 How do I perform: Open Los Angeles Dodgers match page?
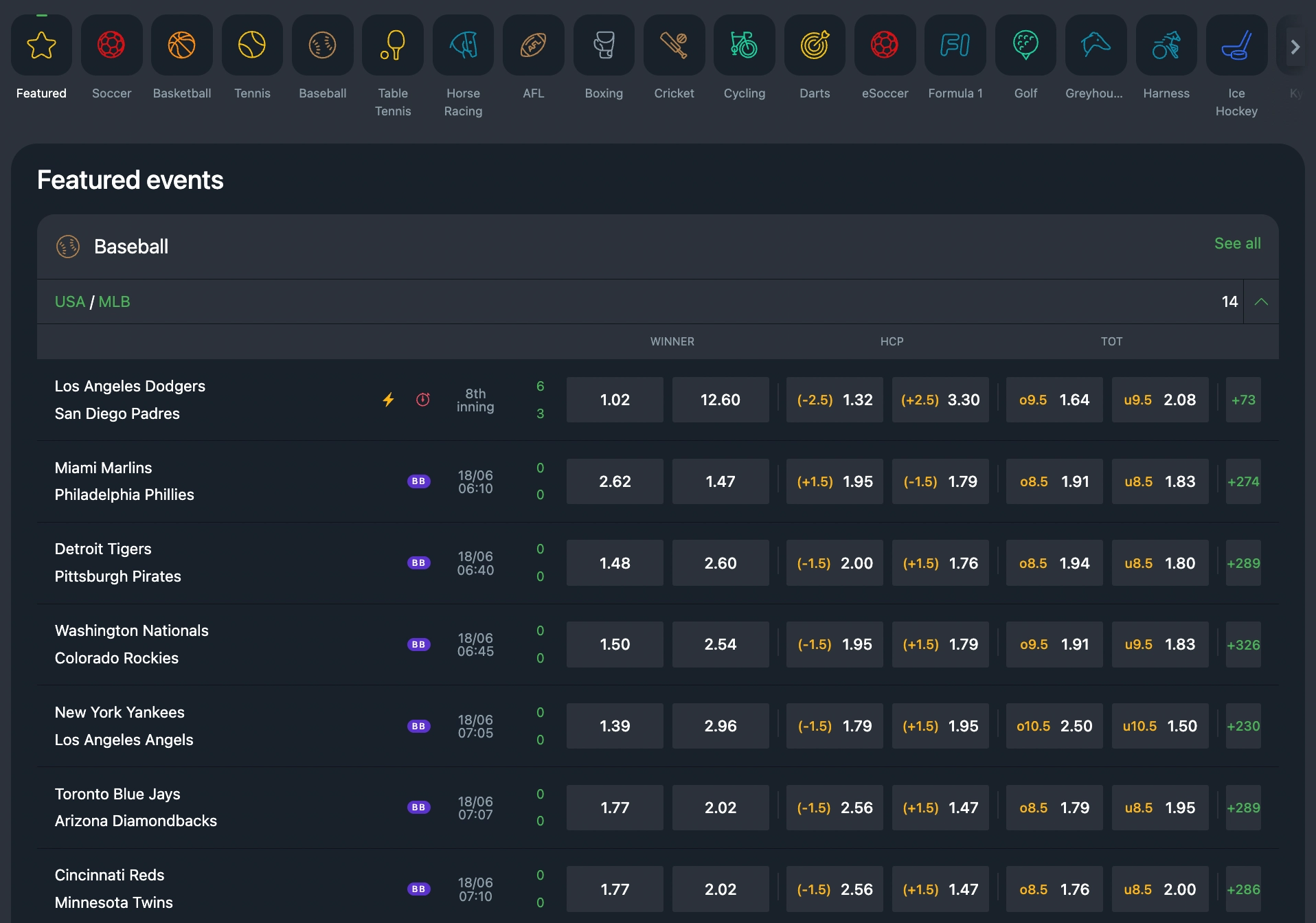click(x=130, y=386)
